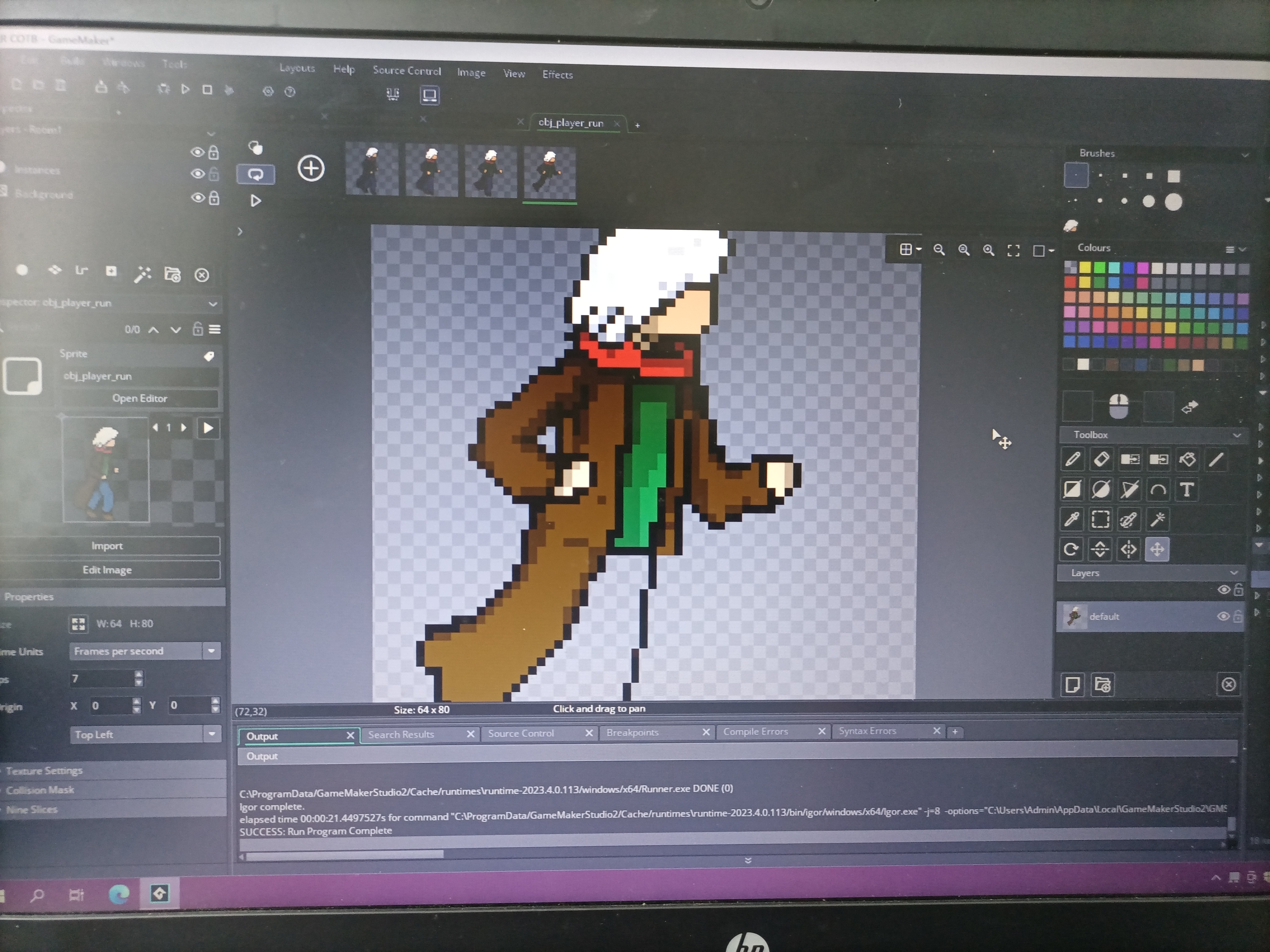Viewport: 1270px width, 952px height.
Task: Select the Rectangle shape tool
Action: (1072, 489)
